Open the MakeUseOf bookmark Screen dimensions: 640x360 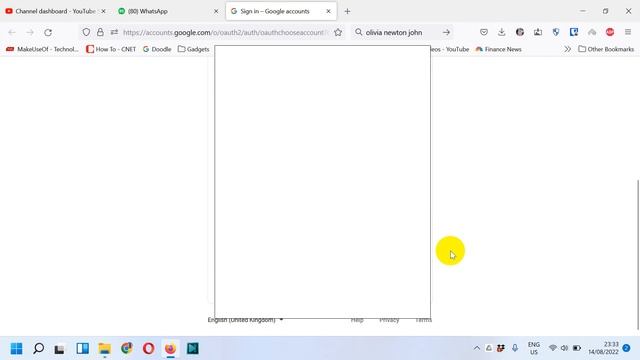click(42, 49)
